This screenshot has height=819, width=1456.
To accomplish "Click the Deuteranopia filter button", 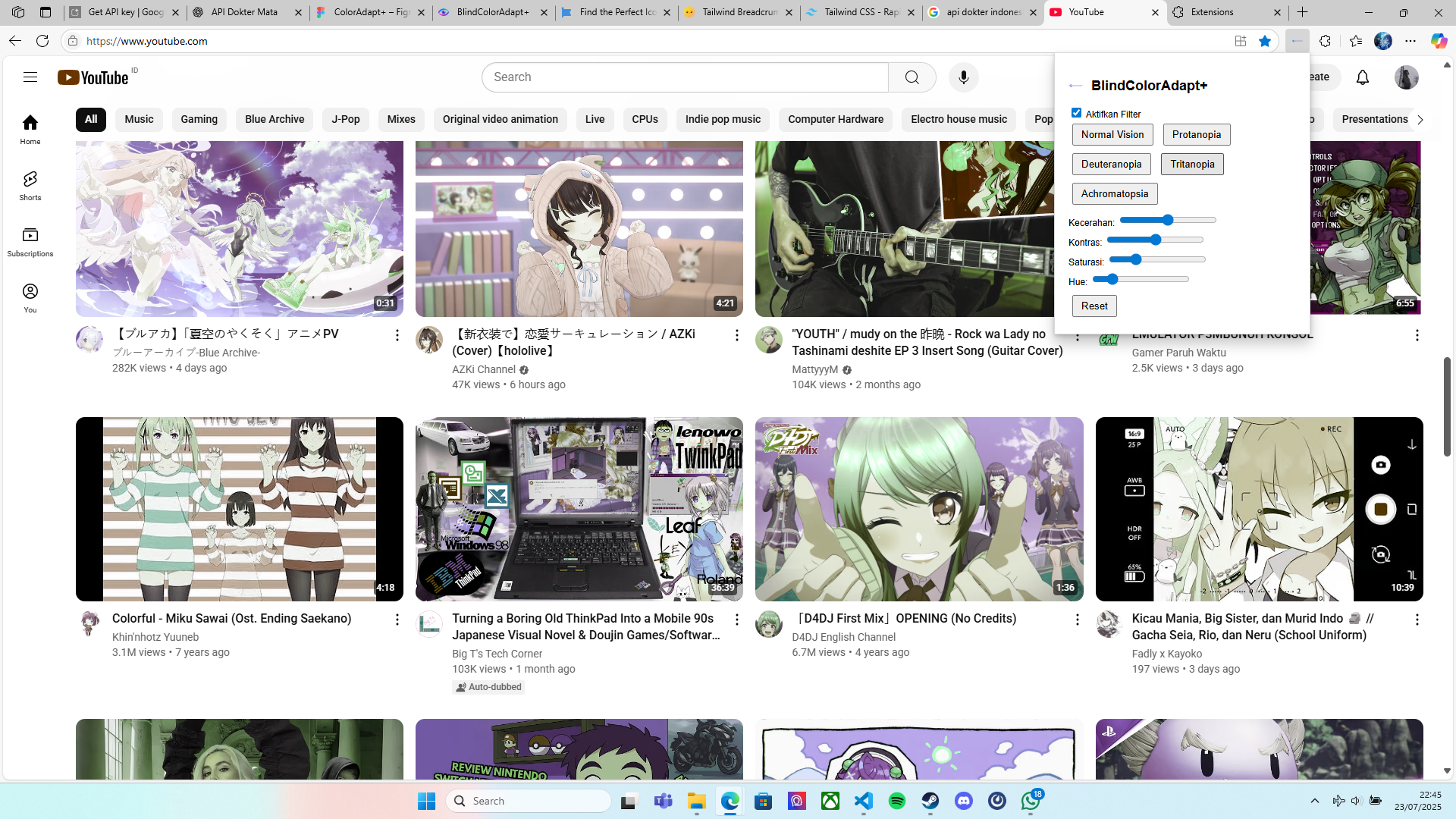I will coord(1112,165).
